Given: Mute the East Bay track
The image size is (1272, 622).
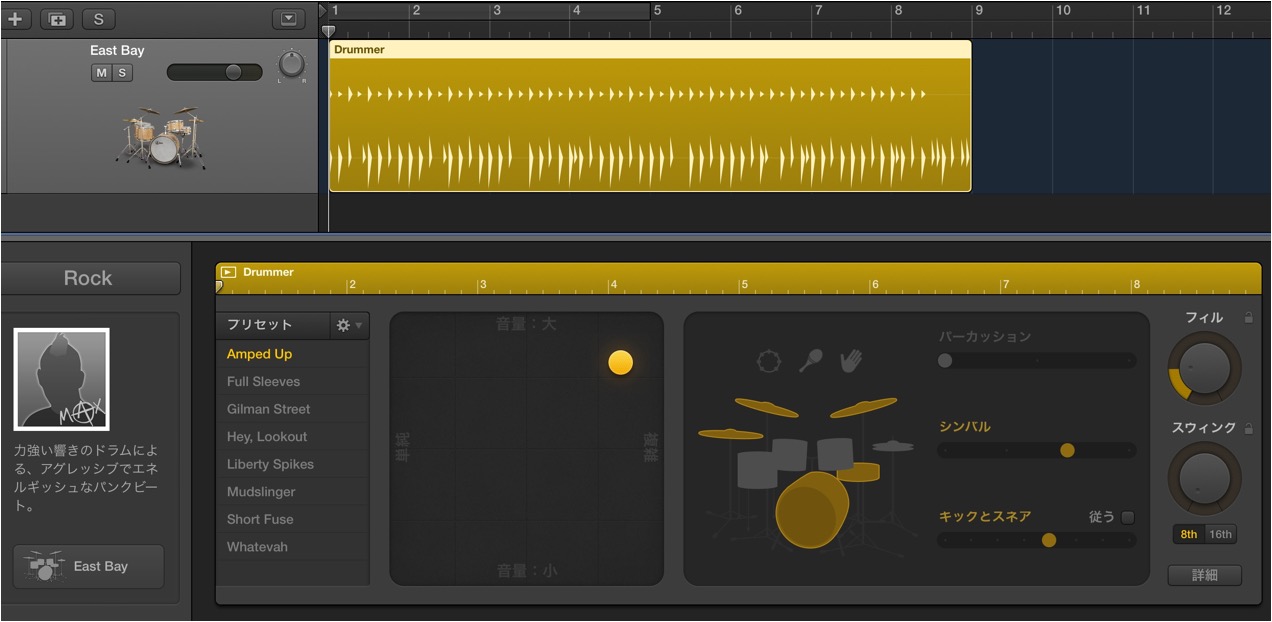Looking at the screenshot, I should (x=101, y=72).
